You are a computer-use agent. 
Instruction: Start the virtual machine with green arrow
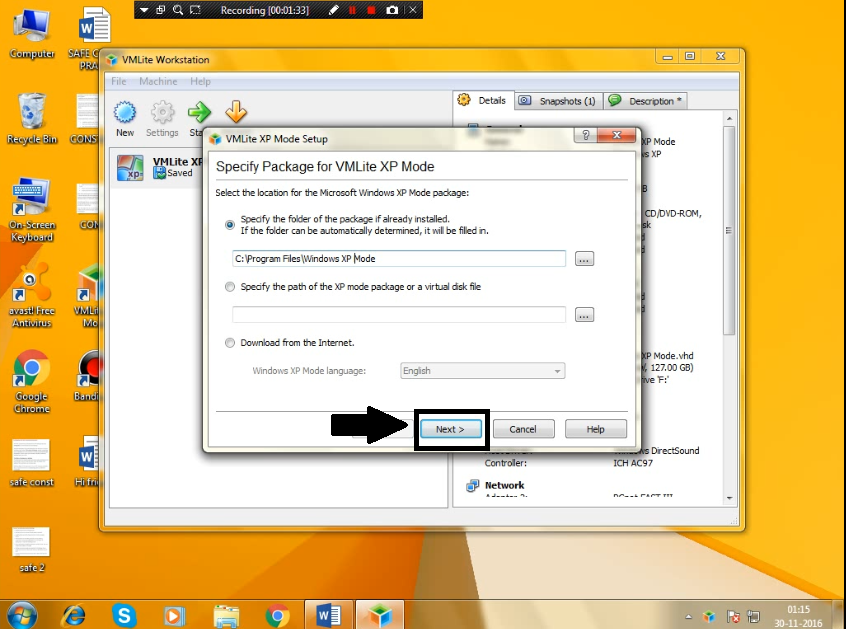click(x=198, y=113)
